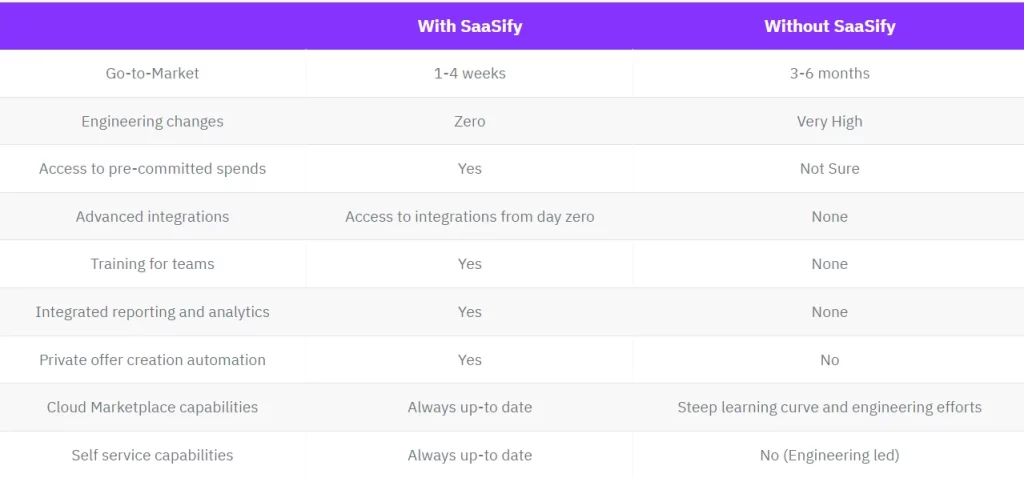Click the "No (Engineering led)" cell
The image size is (1024, 478).
pos(830,455)
